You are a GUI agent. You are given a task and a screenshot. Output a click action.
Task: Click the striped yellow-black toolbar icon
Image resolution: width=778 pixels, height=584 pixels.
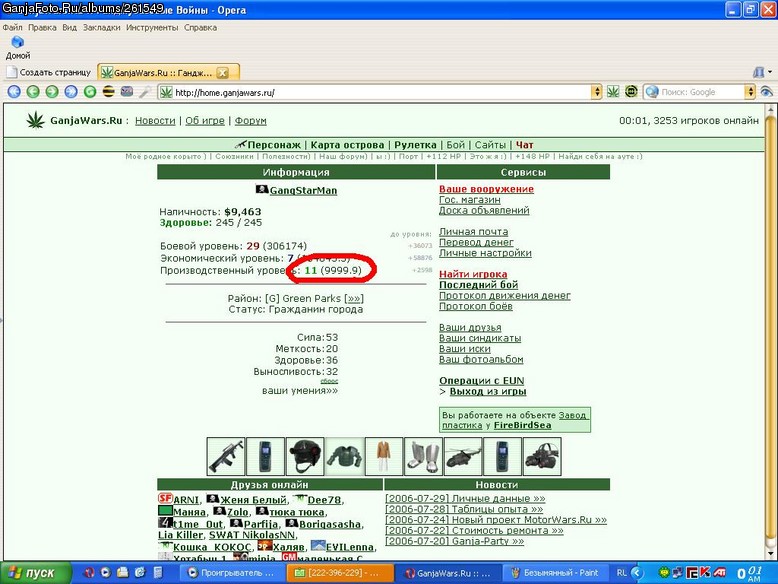click(108, 91)
